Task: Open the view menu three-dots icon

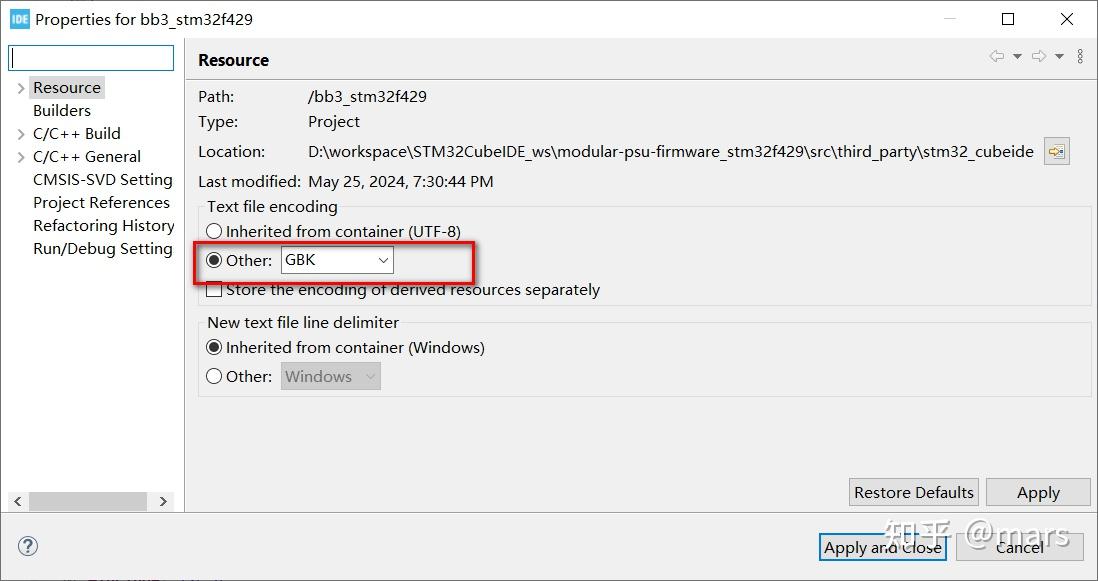Action: tap(1080, 57)
